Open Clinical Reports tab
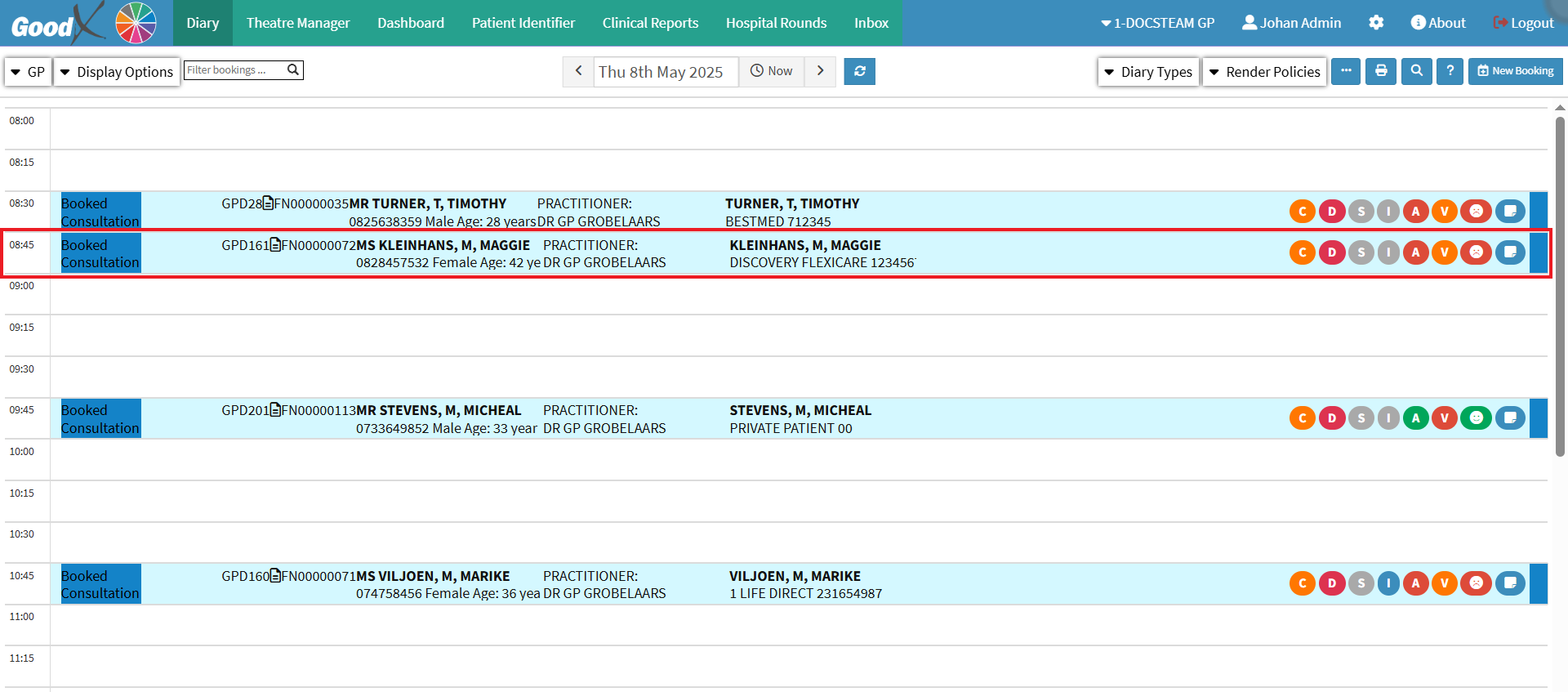The height and width of the screenshot is (692, 1568). click(x=650, y=23)
